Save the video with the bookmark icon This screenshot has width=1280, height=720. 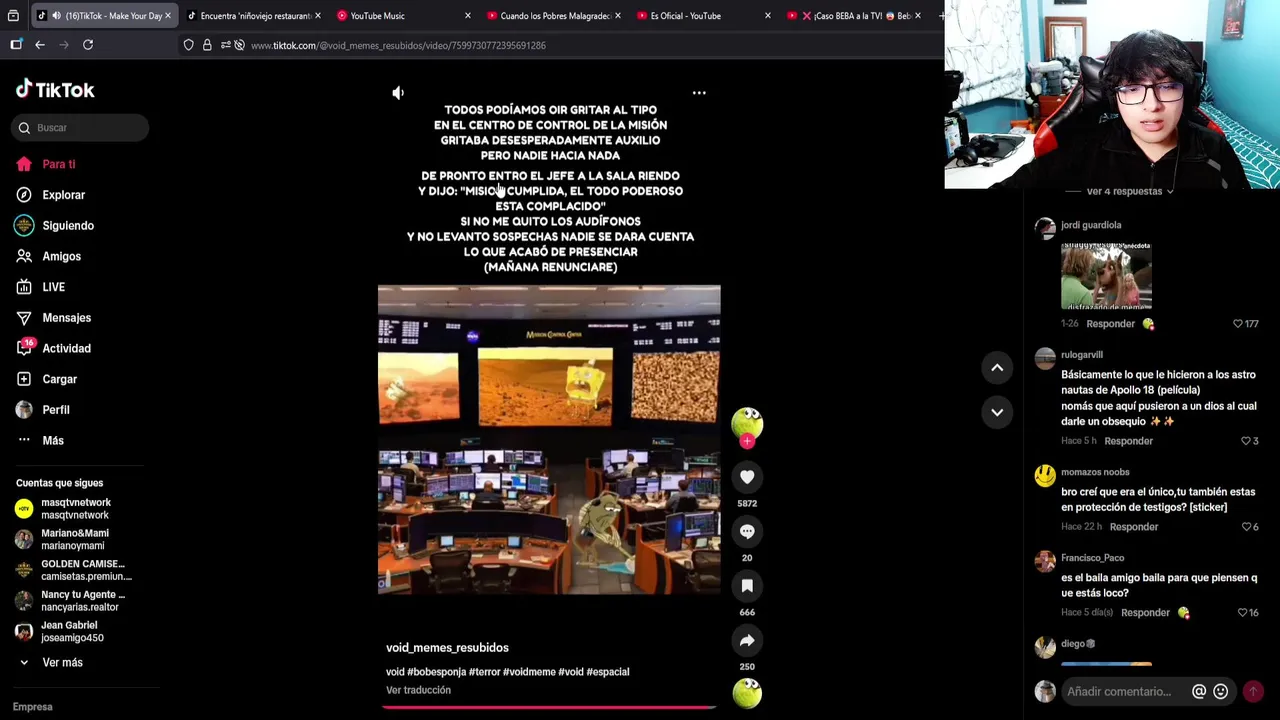click(x=747, y=585)
